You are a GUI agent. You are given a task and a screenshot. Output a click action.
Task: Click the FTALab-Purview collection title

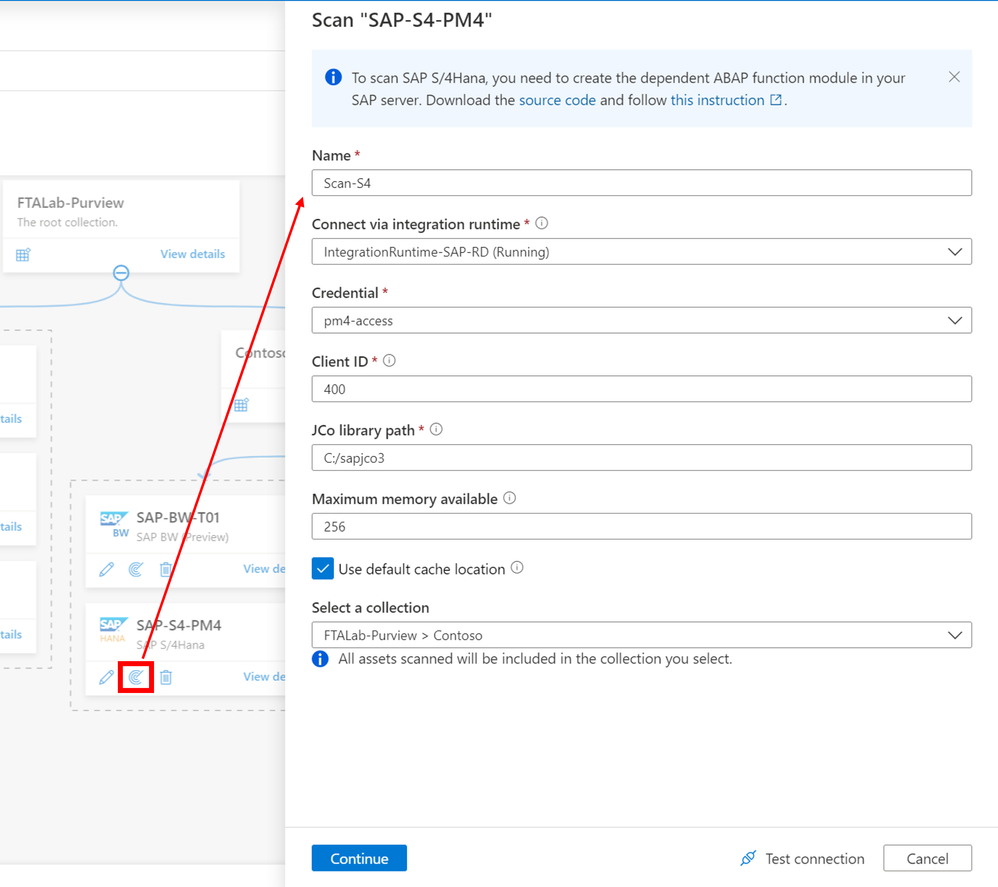71,202
